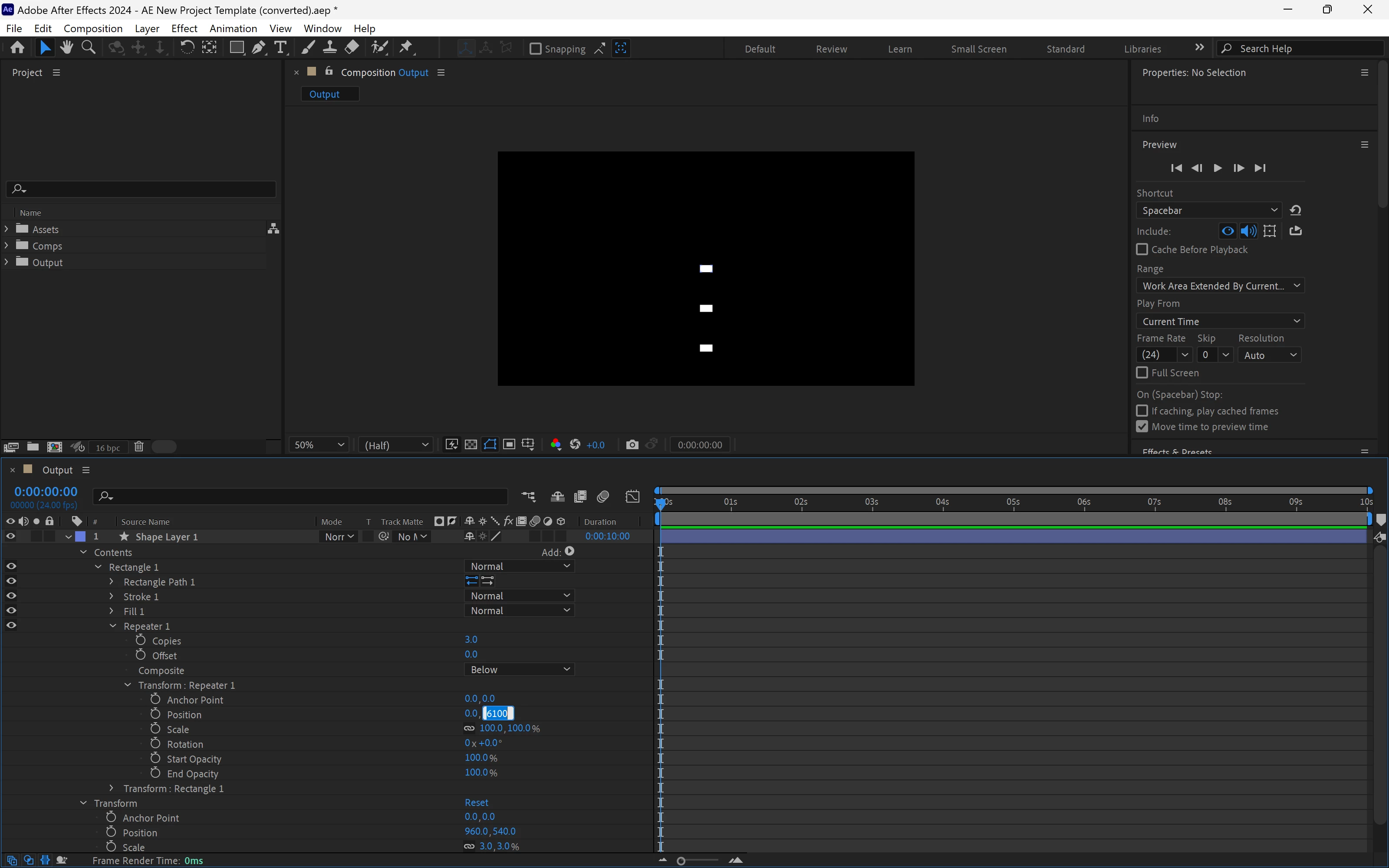This screenshot has height=868, width=1389.
Task: Expand the Assets folder in Project panel
Action: [x=7, y=229]
